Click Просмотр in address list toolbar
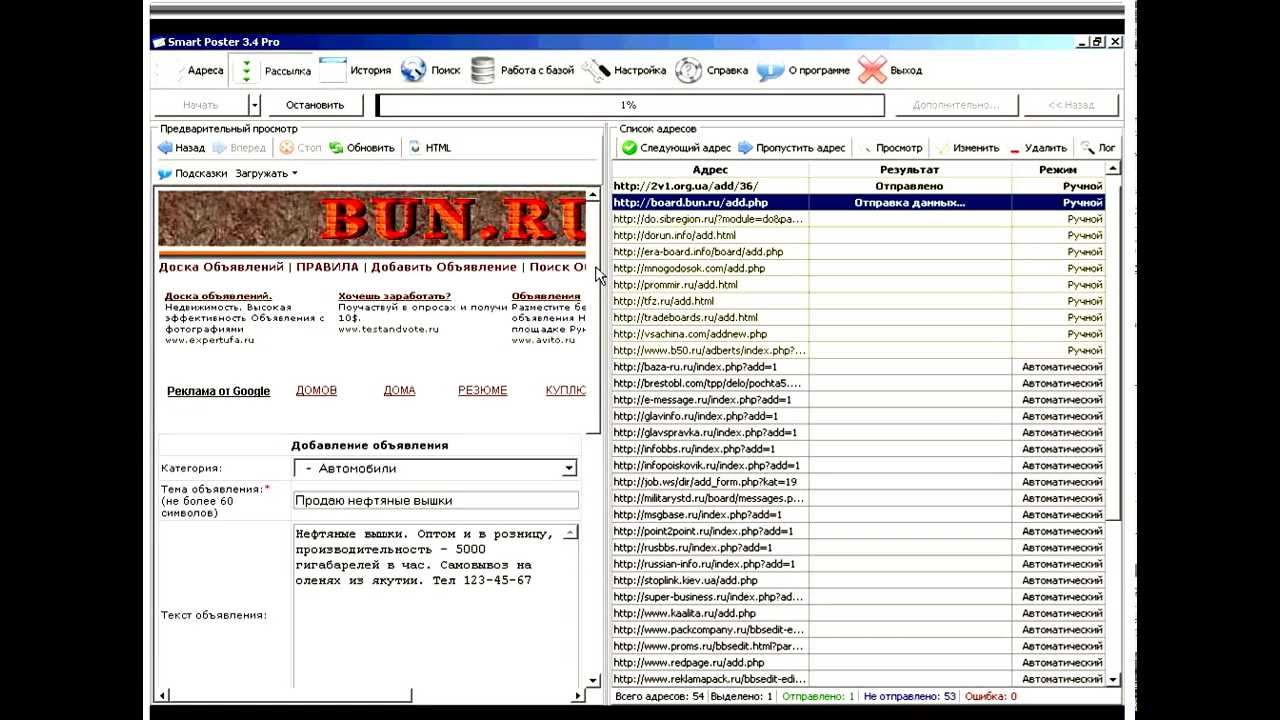The height and width of the screenshot is (720, 1280). point(891,148)
